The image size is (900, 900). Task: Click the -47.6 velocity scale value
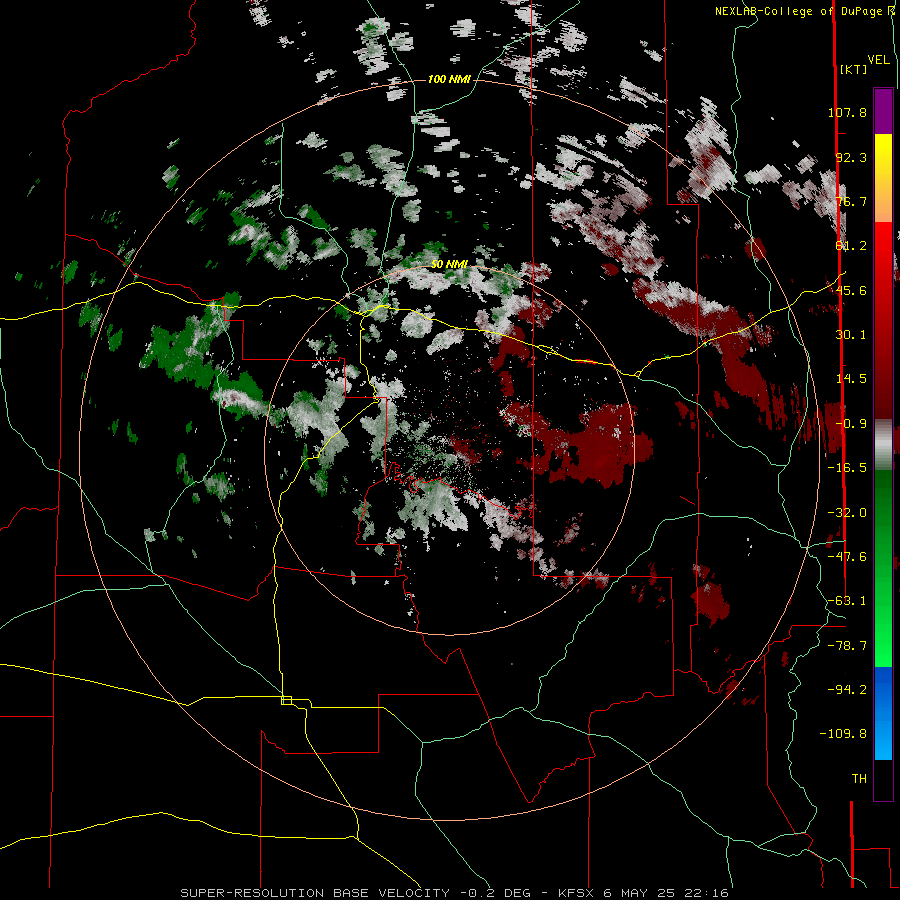[x=847, y=557]
